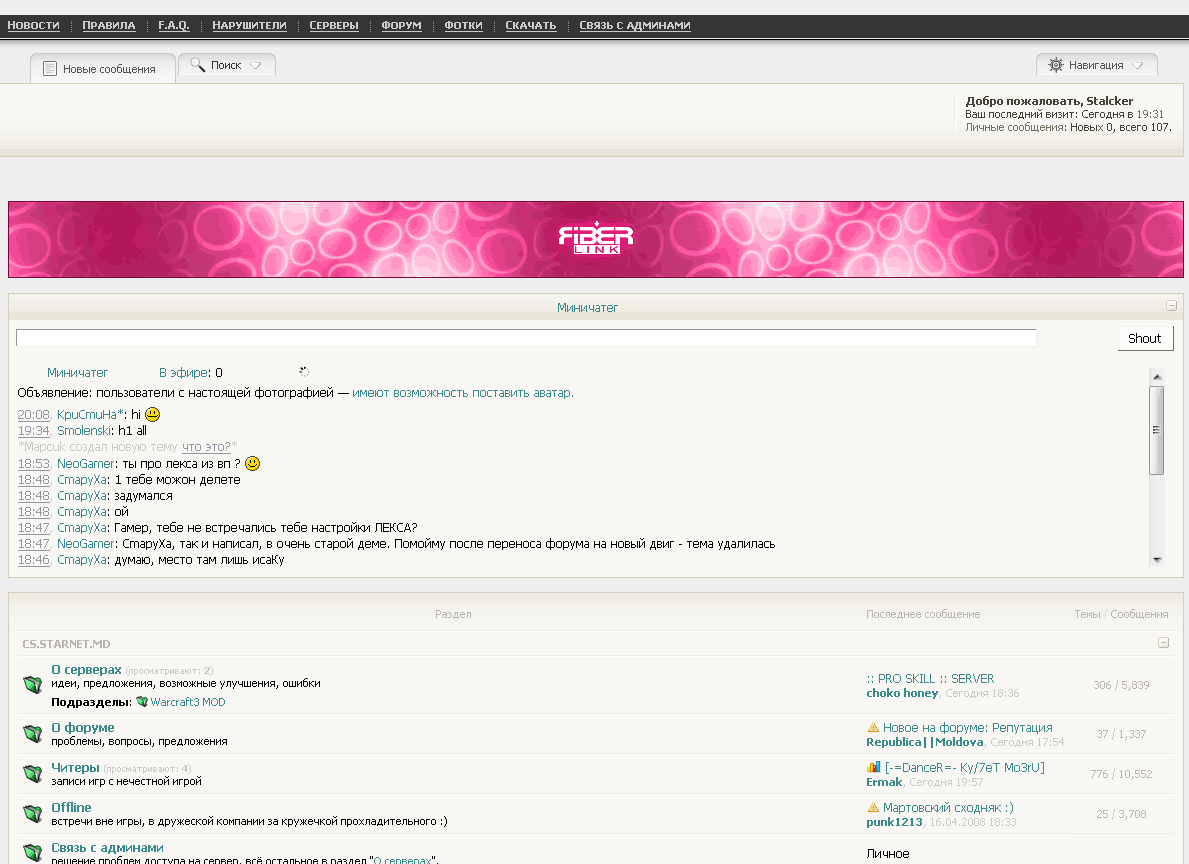This screenshot has width=1189, height=864.
Task: Open the :: PRO SKILL :: SERVER post
Action: coord(930,679)
